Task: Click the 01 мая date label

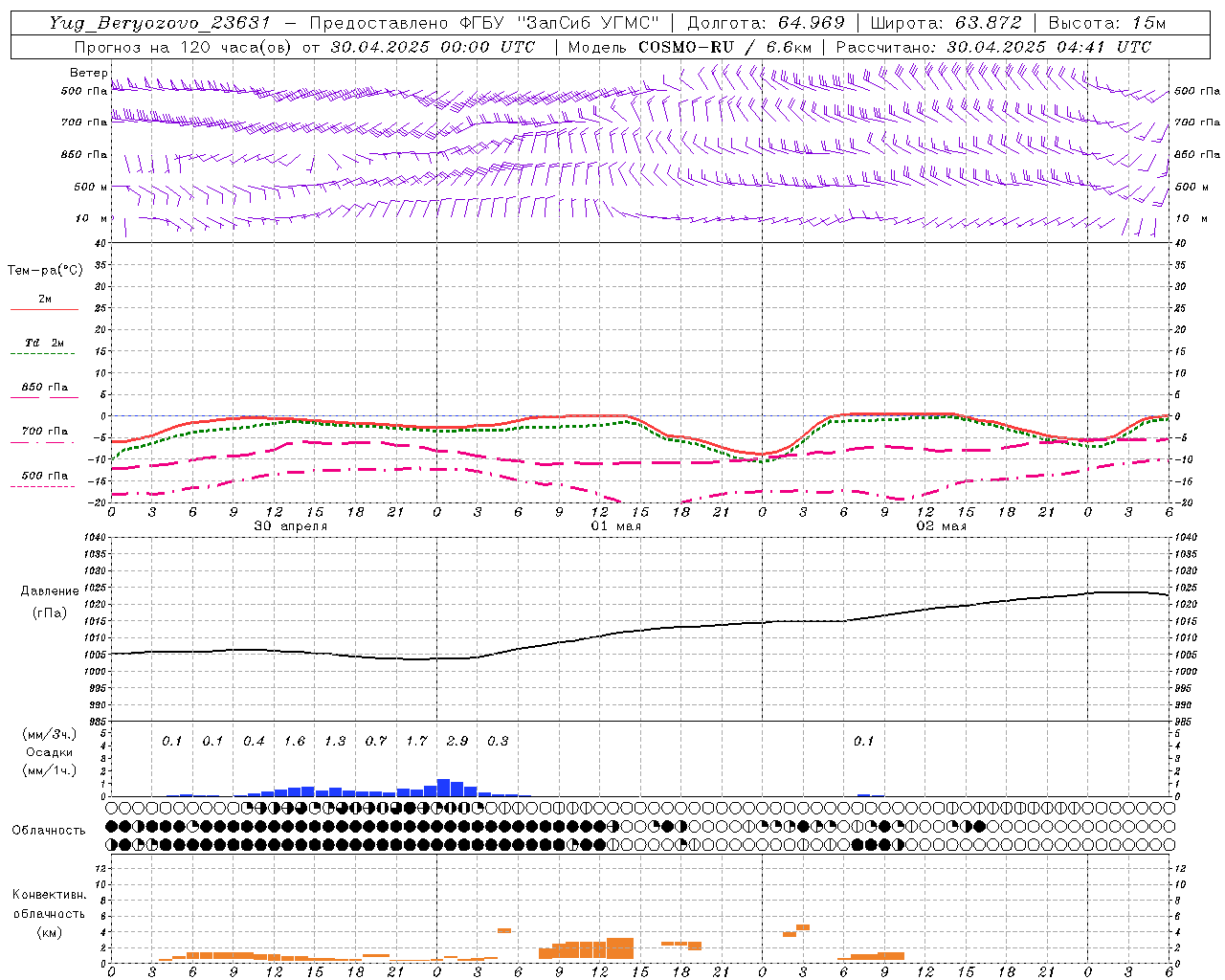Action: coord(616,526)
